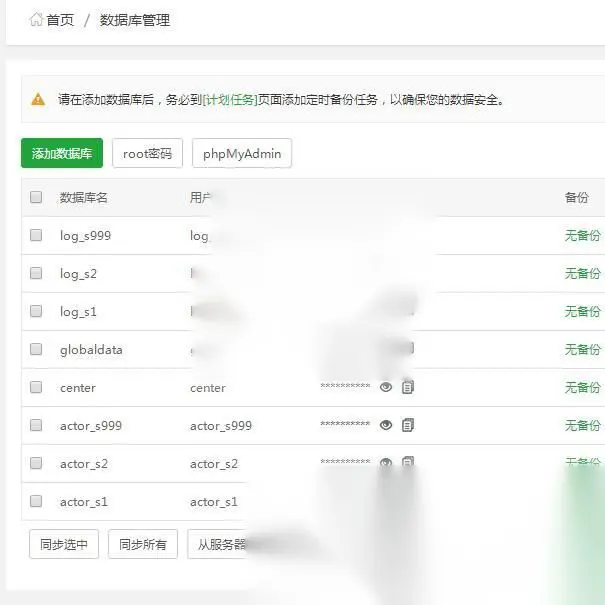The width and height of the screenshot is (605, 605).
Task: Select the log_s999 database name
Action: (x=85, y=236)
